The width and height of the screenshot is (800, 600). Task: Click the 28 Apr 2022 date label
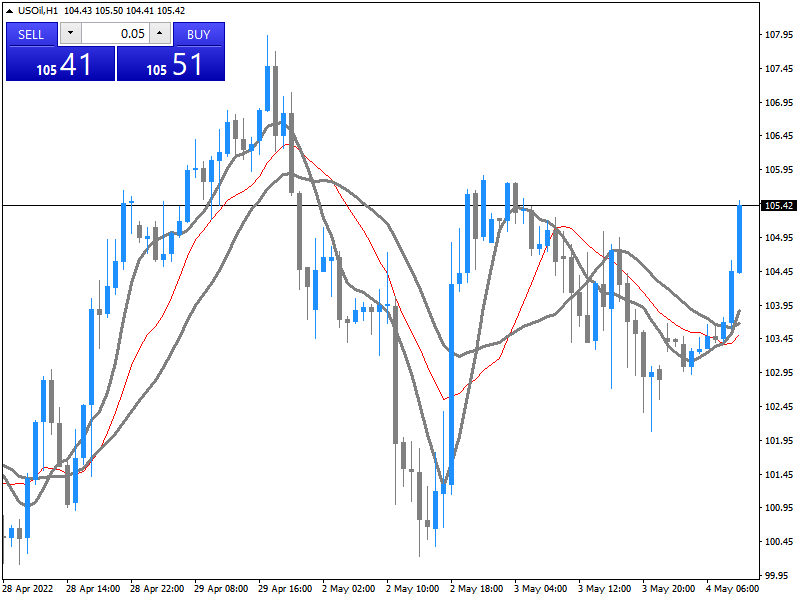click(x=30, y=589)
